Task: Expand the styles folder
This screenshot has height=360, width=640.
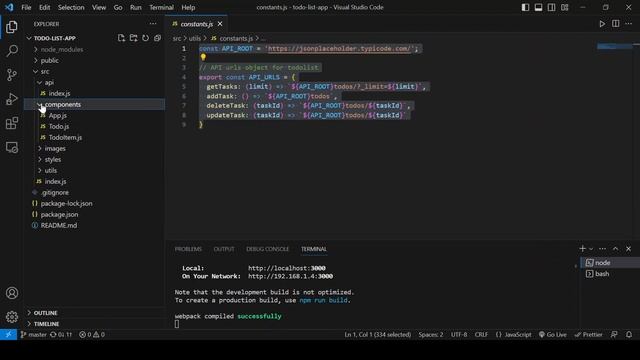Action: point(94,160)
